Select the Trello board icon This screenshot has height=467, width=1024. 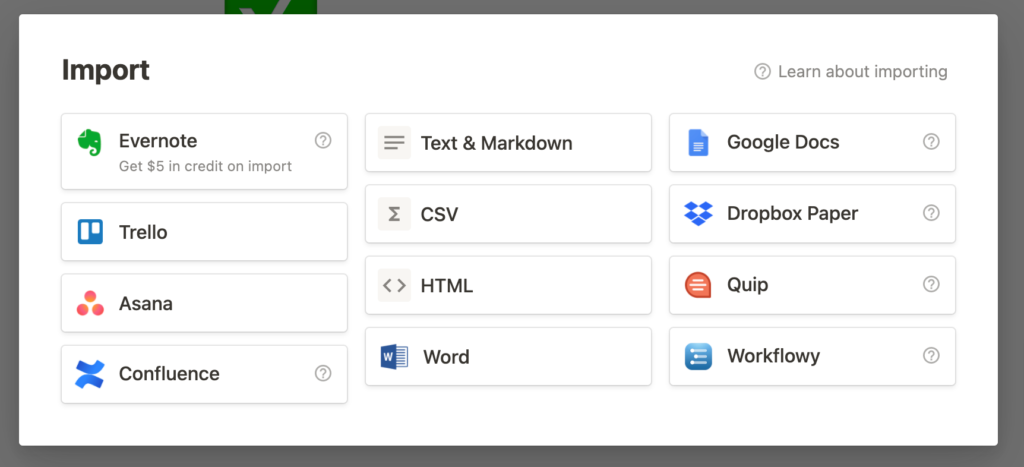(90, 232)
